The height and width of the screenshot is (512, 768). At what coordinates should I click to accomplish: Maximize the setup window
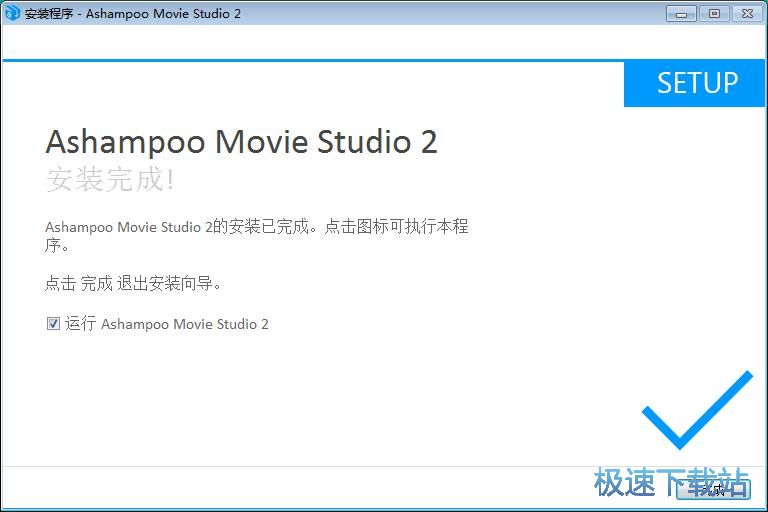click(715, 14)
